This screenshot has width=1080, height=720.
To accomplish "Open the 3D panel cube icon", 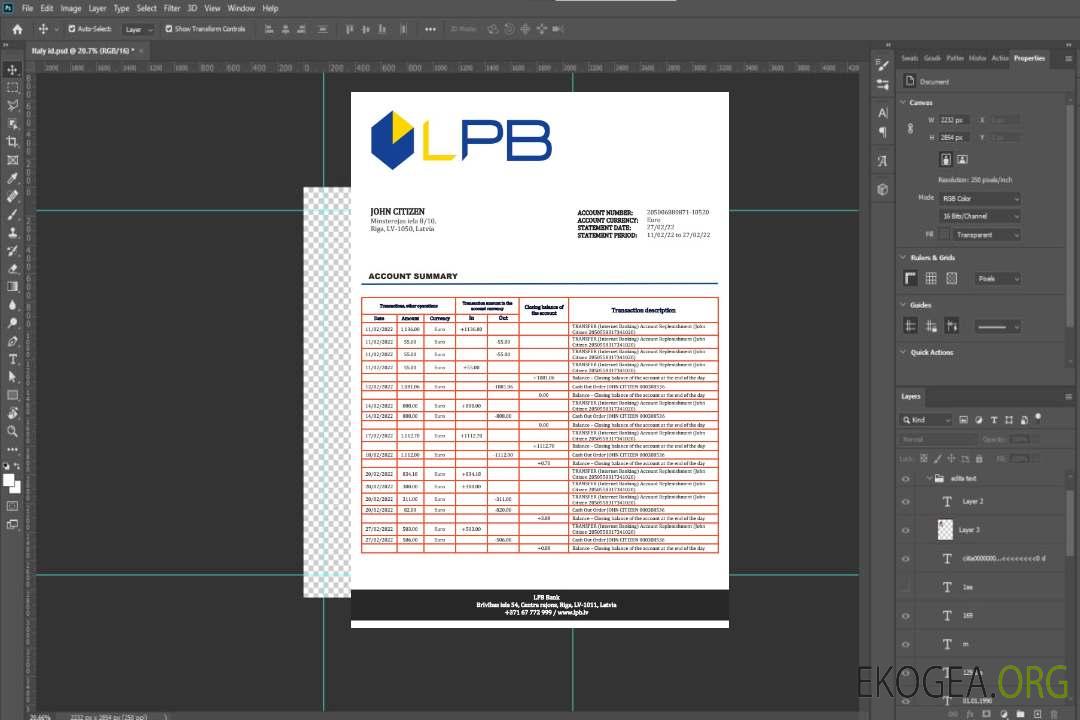I will click(x=882, y=189).
